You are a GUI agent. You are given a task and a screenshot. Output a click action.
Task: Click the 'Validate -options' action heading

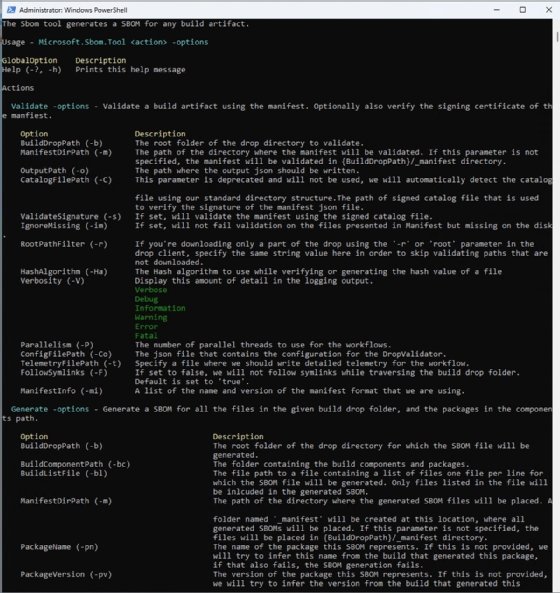pyautogui.click(x=50, y=106)
